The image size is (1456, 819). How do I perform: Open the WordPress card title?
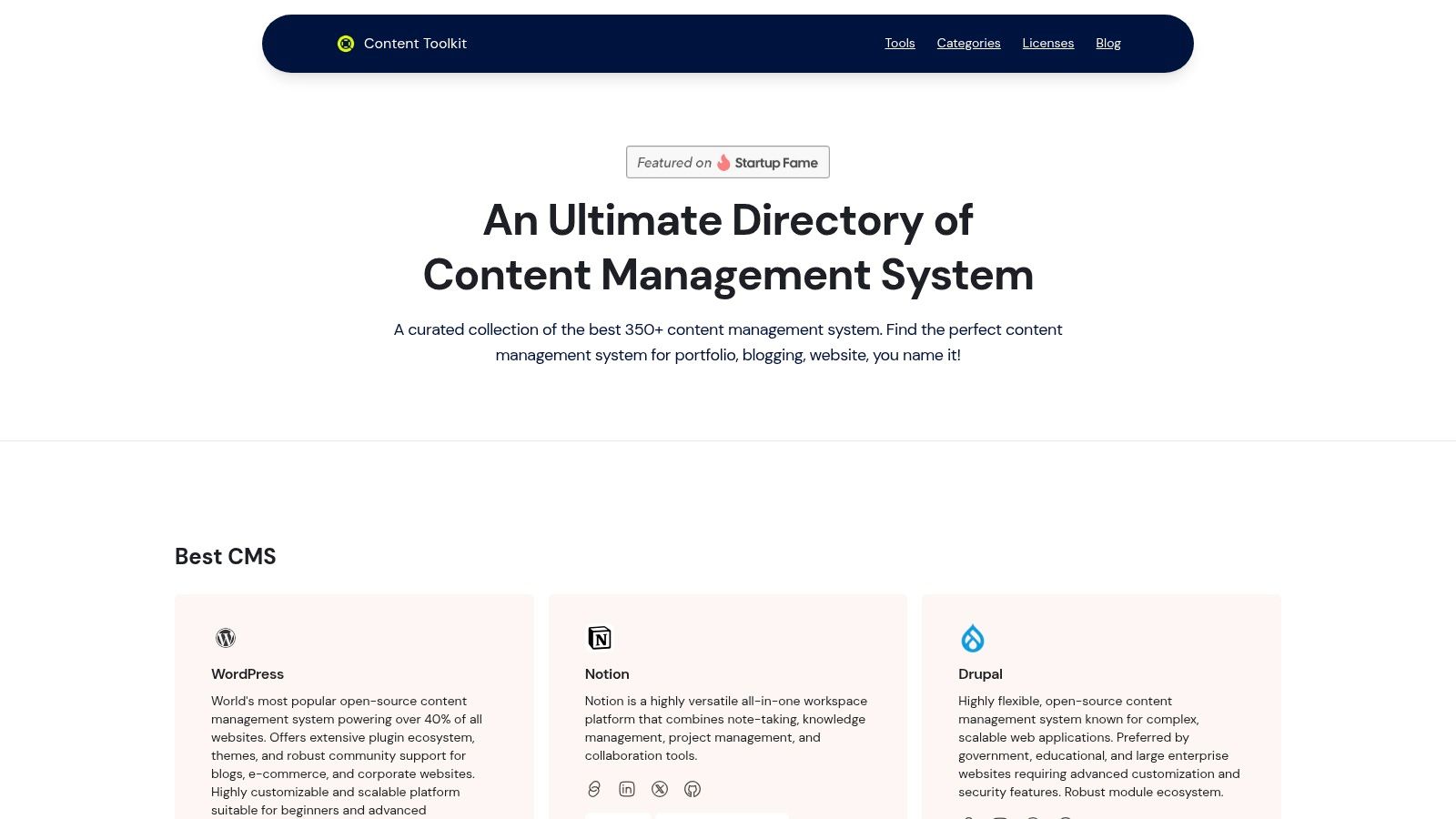coord(248,674)
